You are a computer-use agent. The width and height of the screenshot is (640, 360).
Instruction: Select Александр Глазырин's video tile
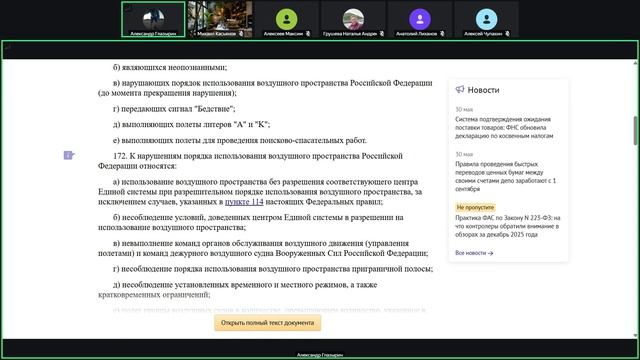153,19
